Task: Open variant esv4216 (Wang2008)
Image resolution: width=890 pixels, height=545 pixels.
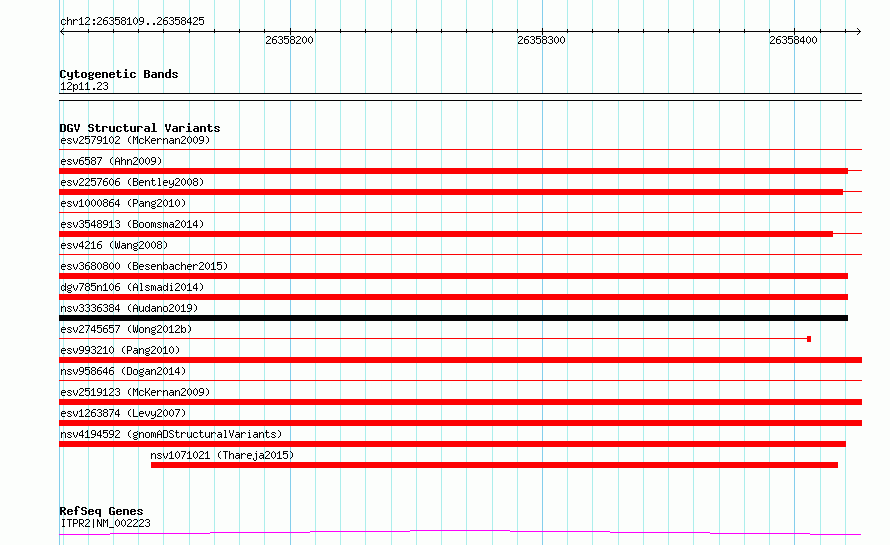Action: tap(114, 245)
